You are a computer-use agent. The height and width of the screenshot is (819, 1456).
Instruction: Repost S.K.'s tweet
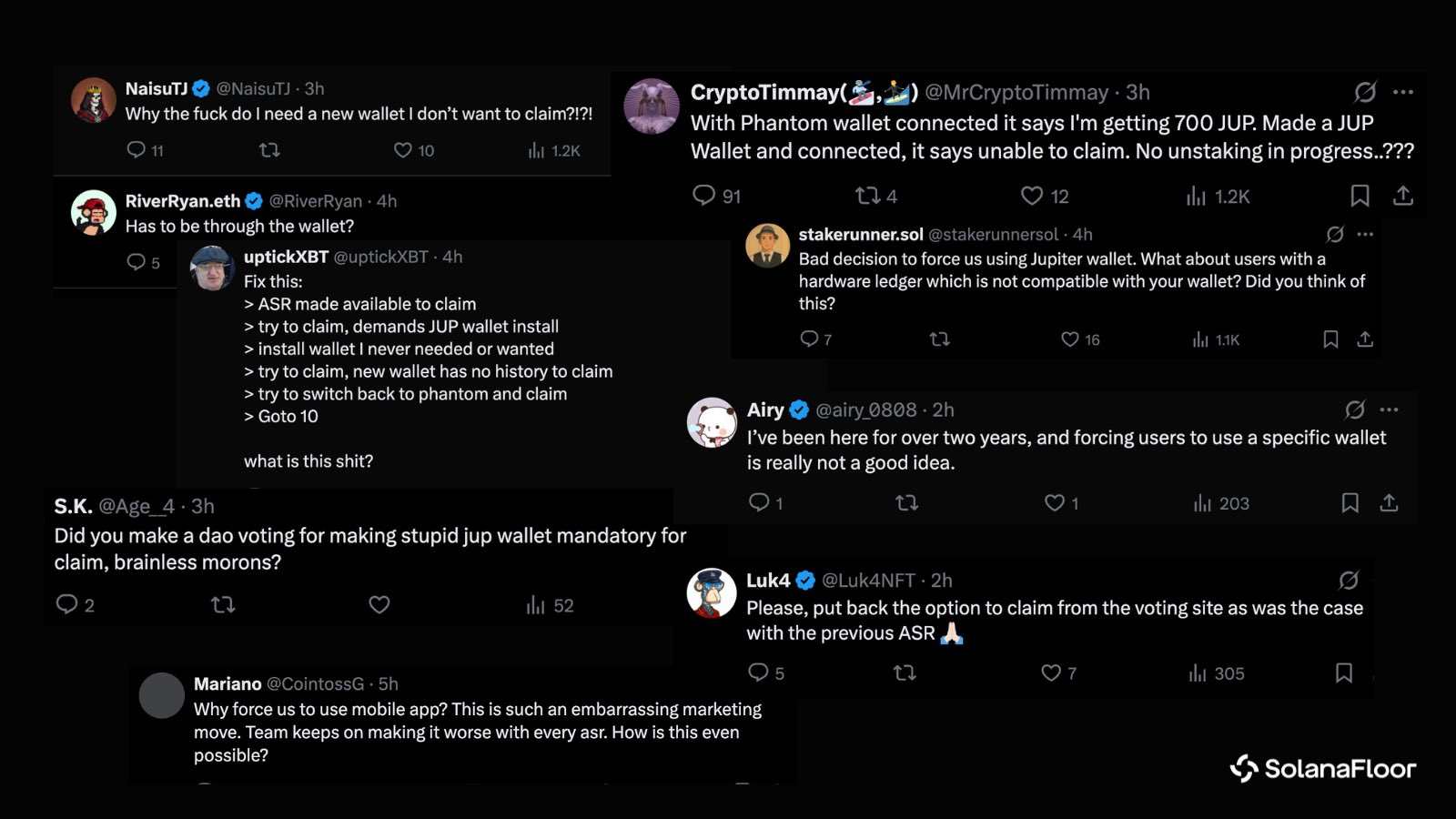223,605
